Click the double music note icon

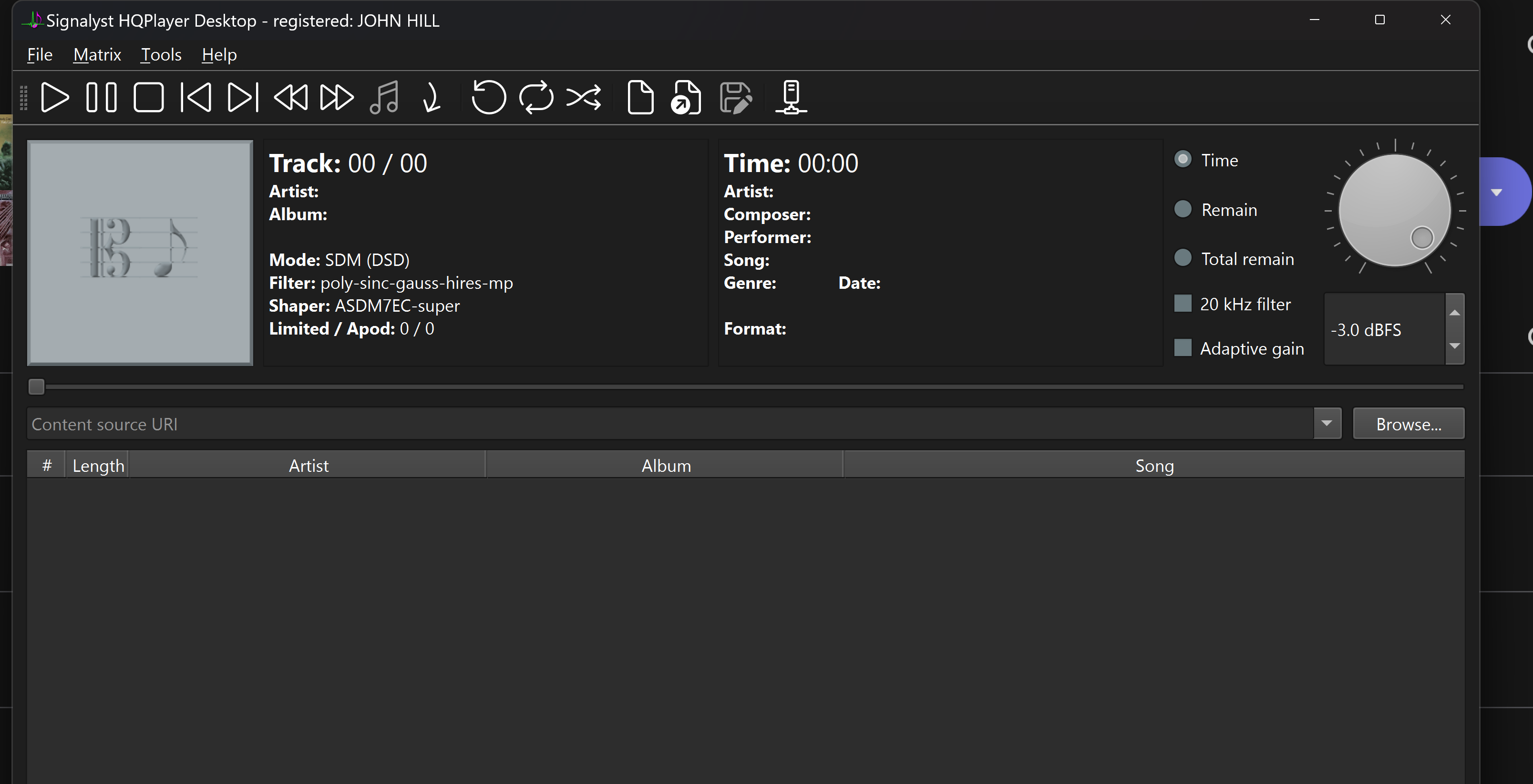pos(384,98)
